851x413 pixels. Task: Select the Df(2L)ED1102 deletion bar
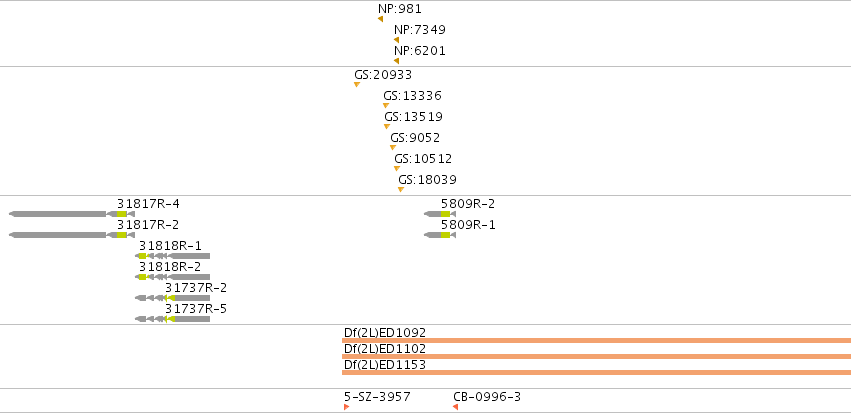(x=596, y=357)
